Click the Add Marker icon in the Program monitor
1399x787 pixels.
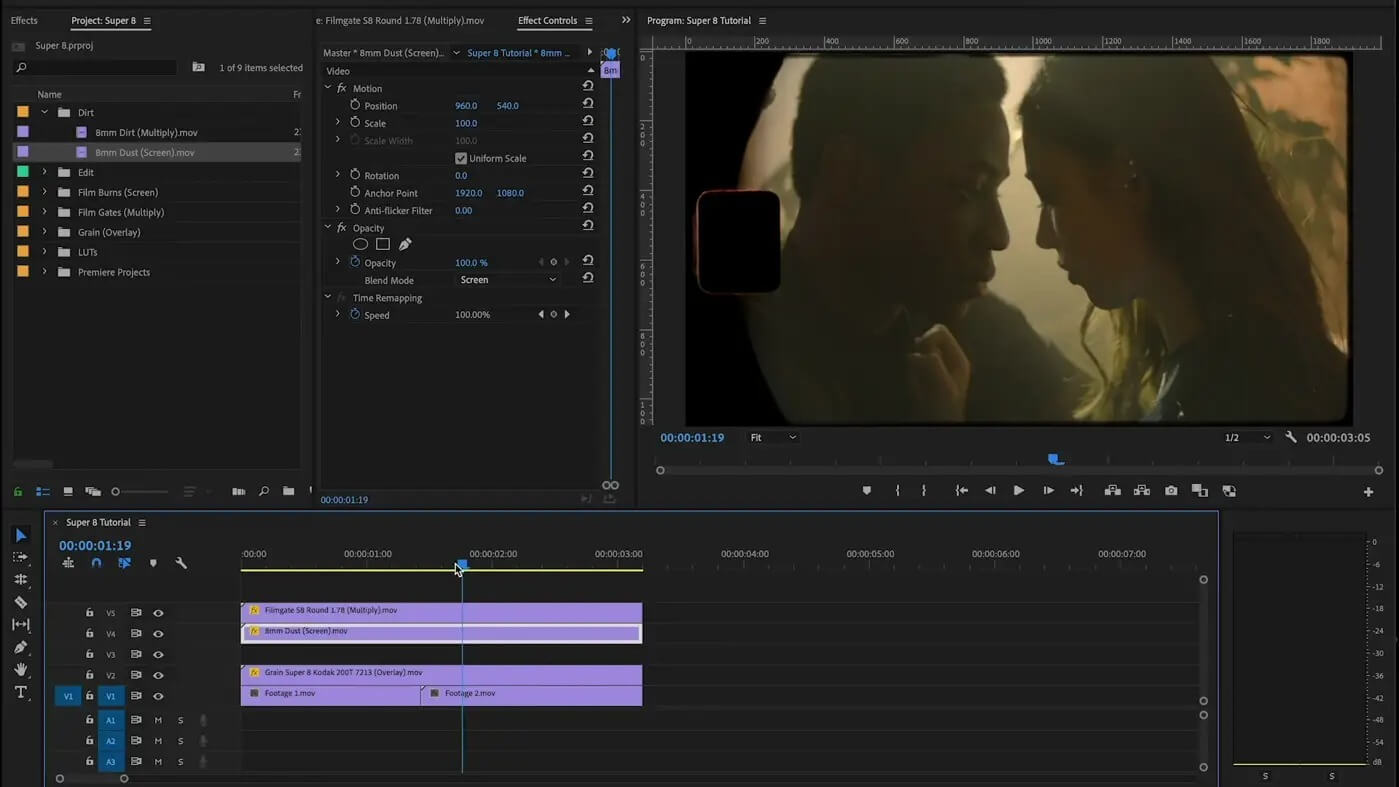(x=866, y=491)
